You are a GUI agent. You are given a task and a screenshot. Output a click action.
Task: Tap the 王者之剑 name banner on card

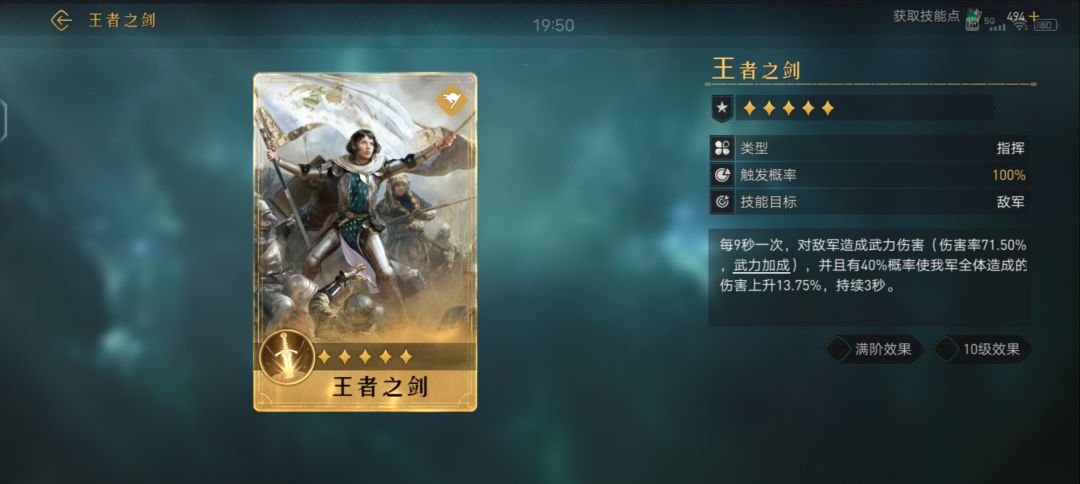click(380, 387)
